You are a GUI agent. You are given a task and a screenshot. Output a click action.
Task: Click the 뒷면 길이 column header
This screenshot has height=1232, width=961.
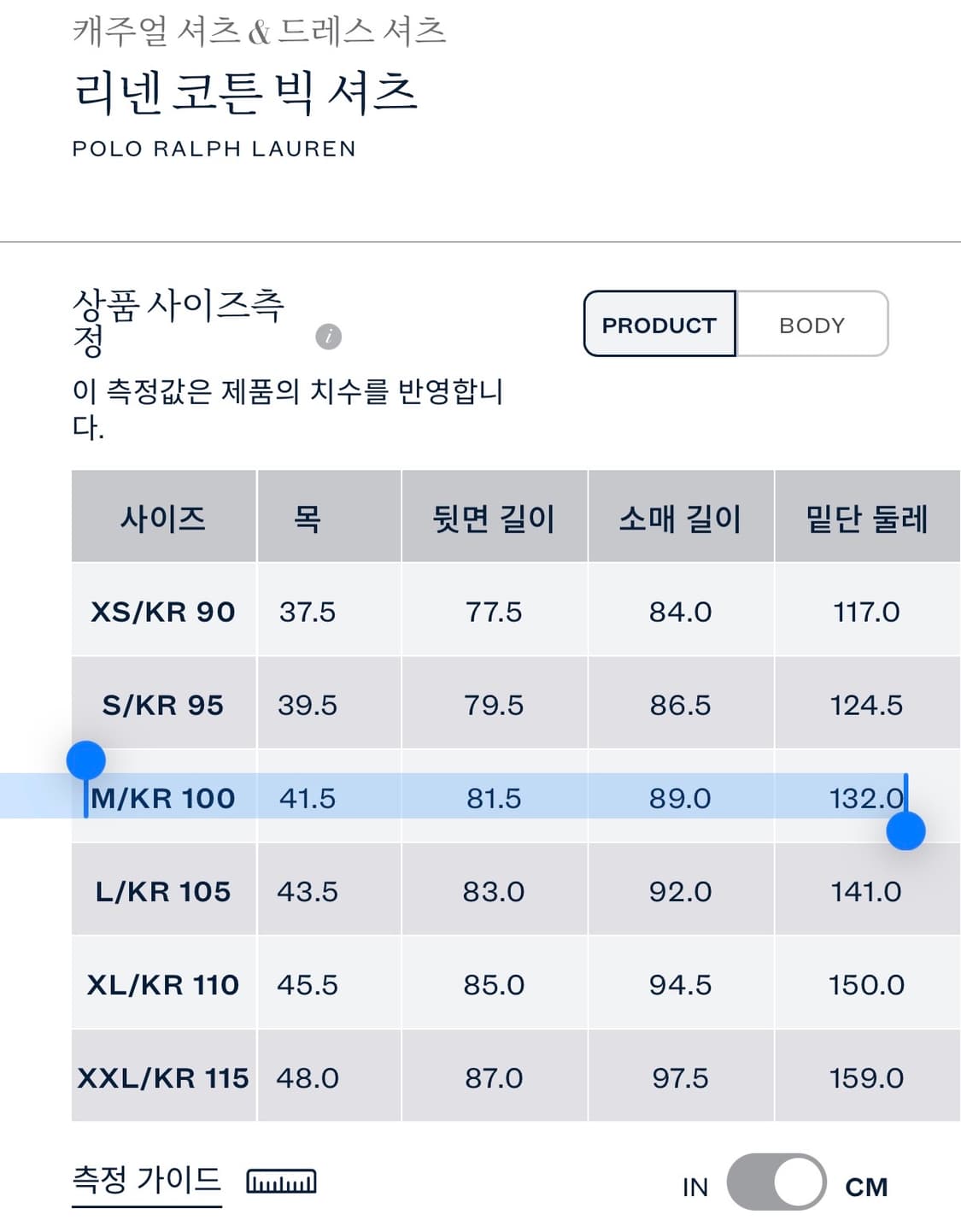tap(494, 518)
